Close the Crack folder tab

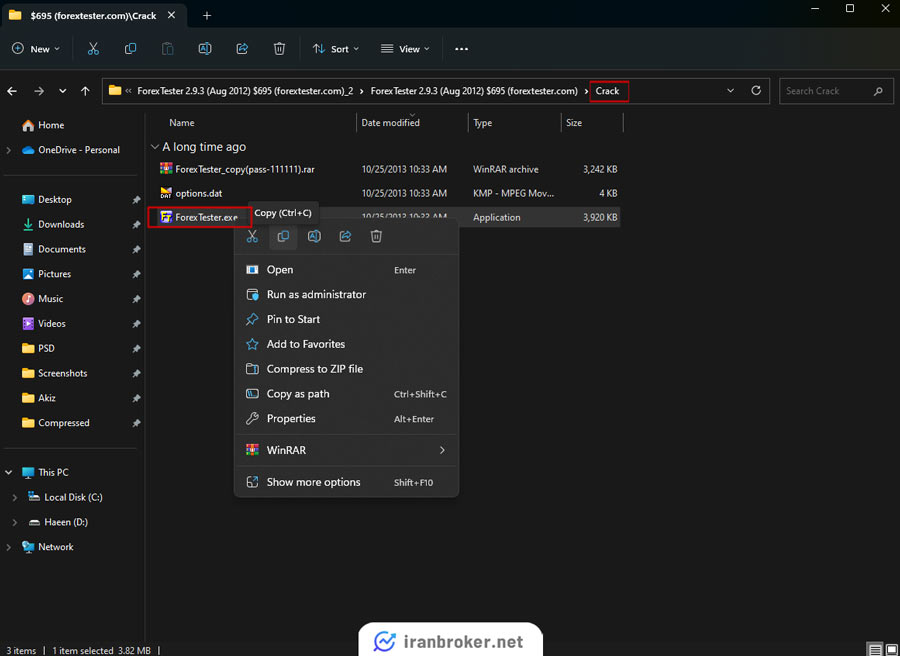pos(171,15)
